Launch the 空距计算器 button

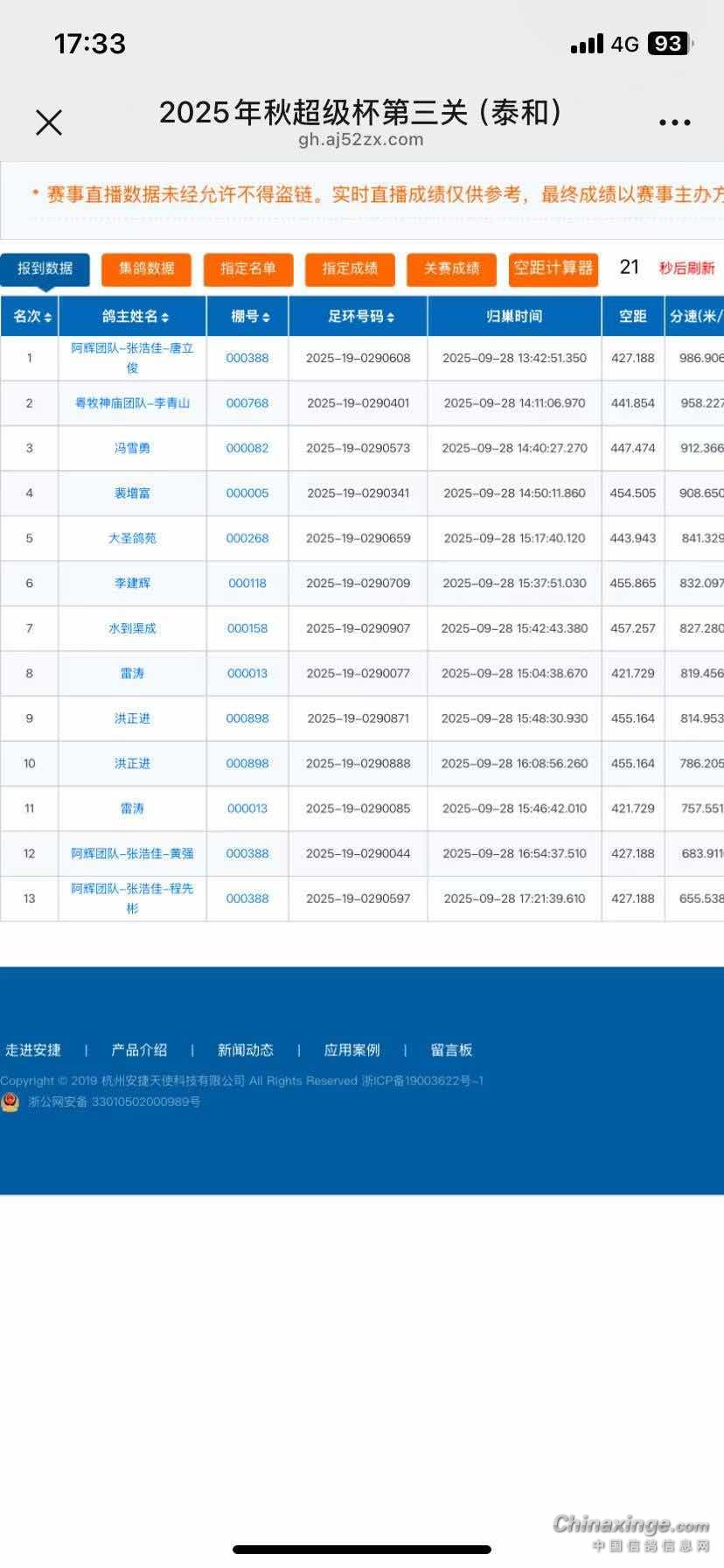tap(553, 269)
